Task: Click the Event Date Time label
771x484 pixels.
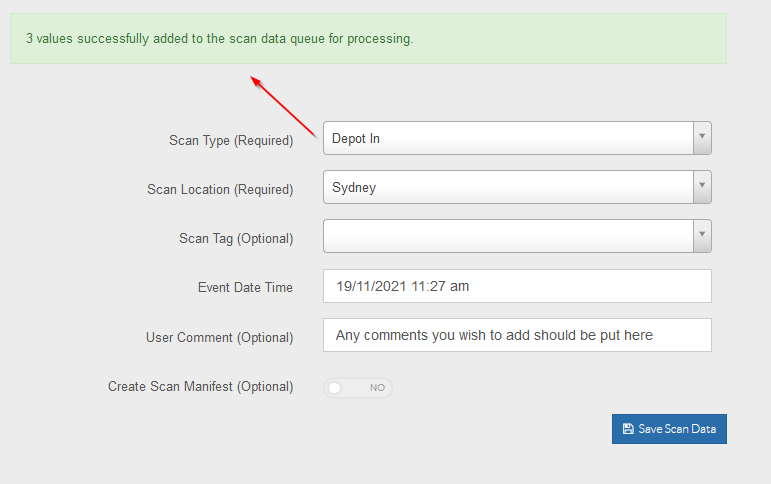Action: (x=245, y=287)
